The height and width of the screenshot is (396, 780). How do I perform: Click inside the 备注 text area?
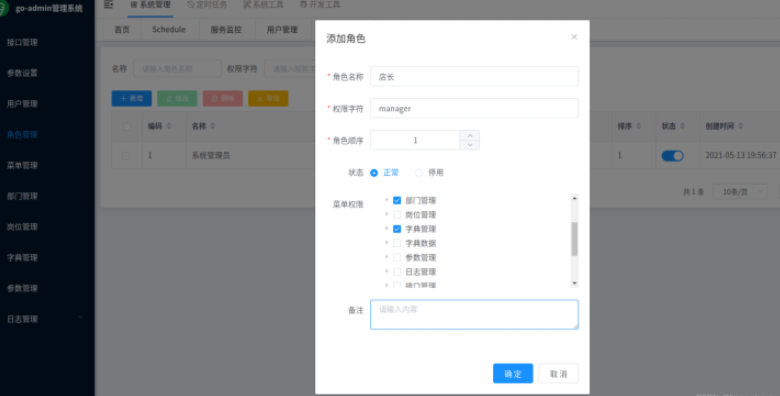[x=474, y=314]
